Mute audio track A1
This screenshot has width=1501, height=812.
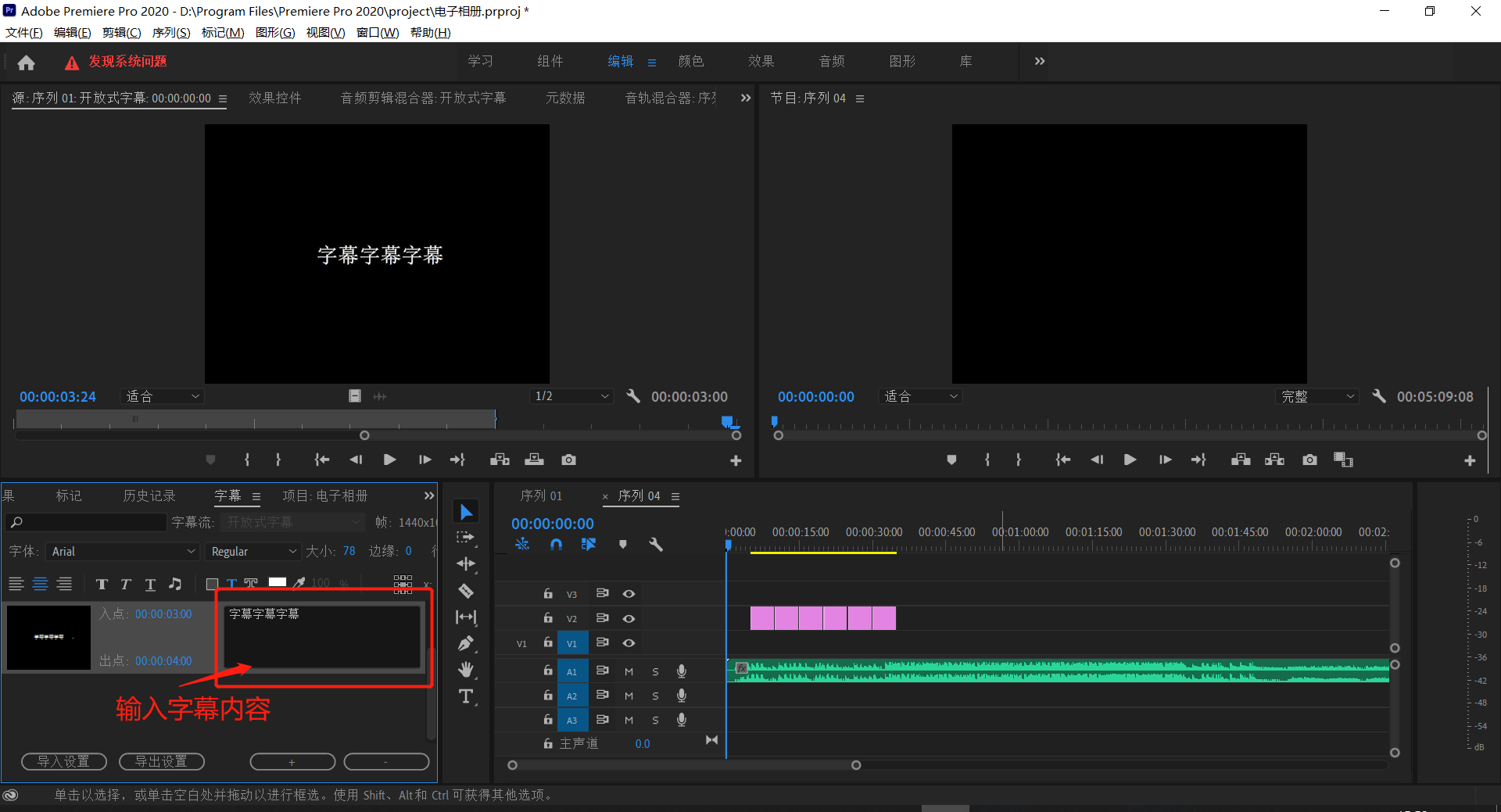tap(629, 671)
